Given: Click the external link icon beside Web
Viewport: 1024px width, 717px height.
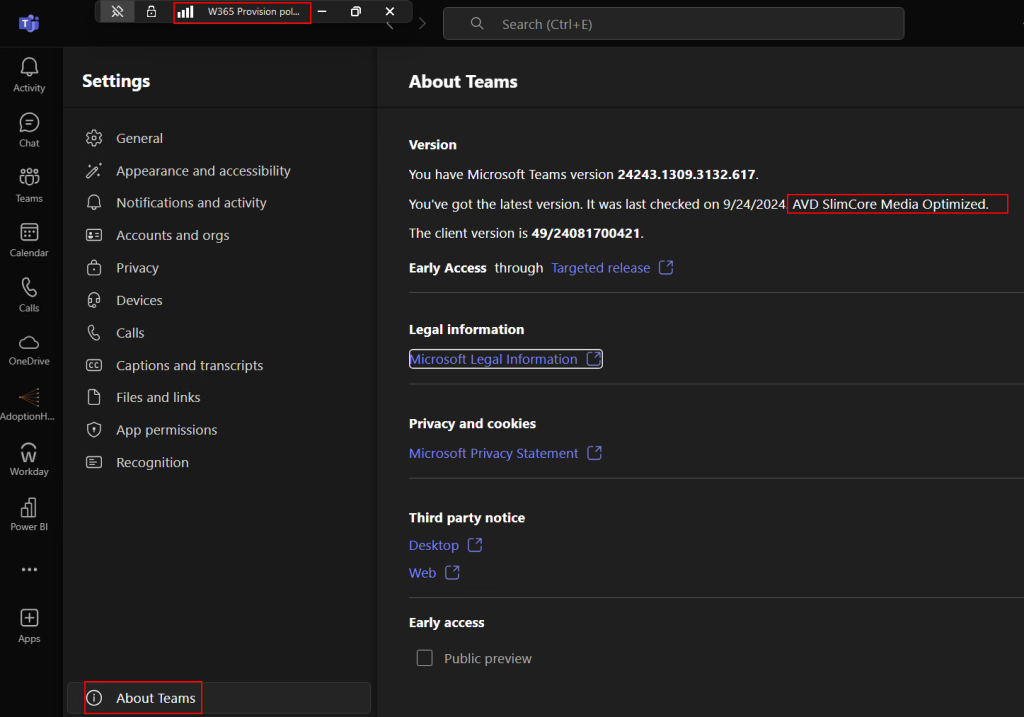Looking at the screenshot, I should pos(452,573).
